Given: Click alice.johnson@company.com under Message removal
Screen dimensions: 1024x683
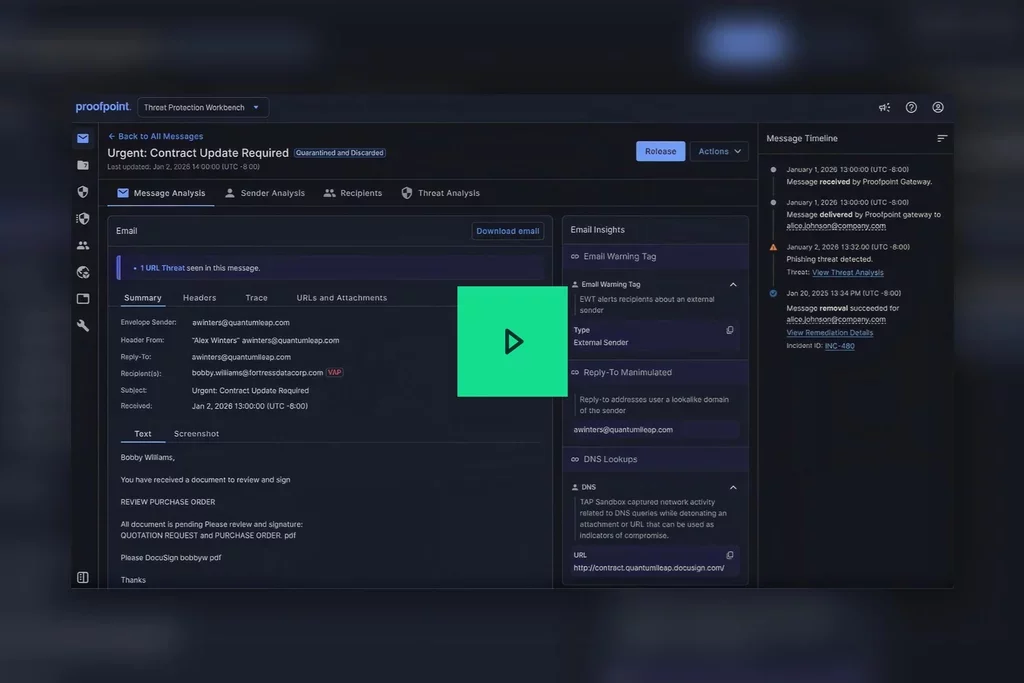Looking at the screenshot, I should [x=836, y=320].
